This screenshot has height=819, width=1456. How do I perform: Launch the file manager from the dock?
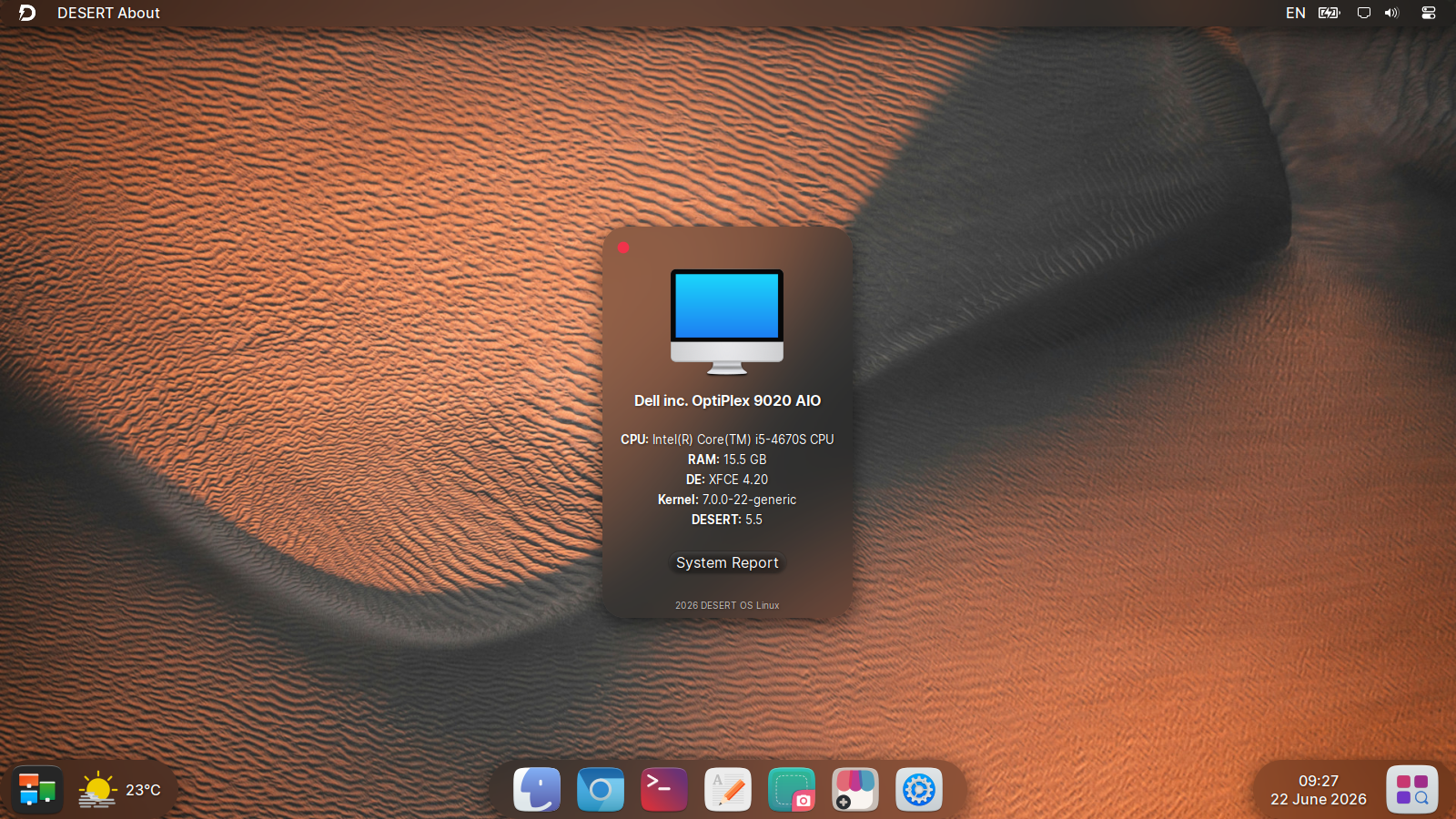537,790
